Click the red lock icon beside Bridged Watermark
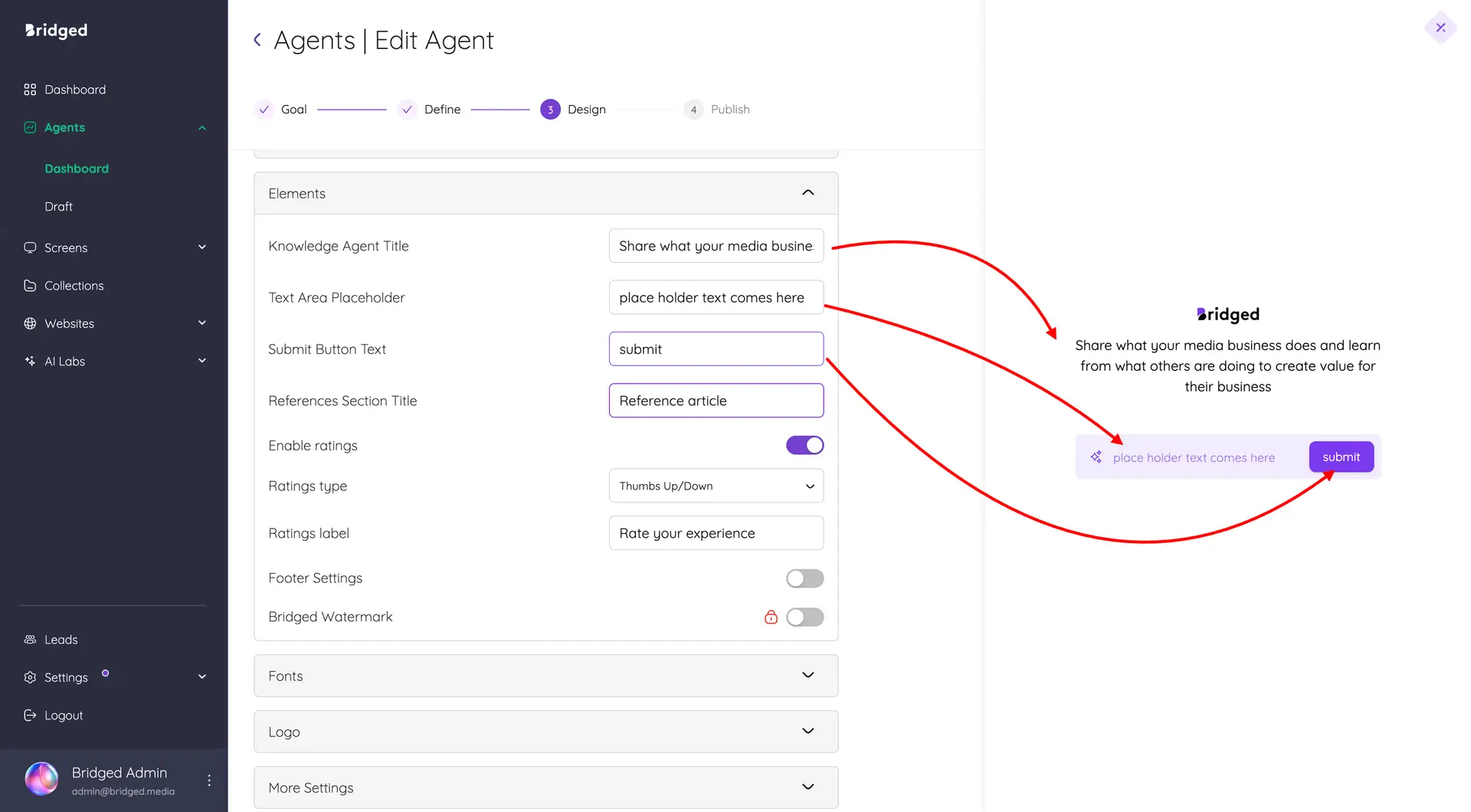Viewport: 1471px width, 812px height. click(771, 617)
